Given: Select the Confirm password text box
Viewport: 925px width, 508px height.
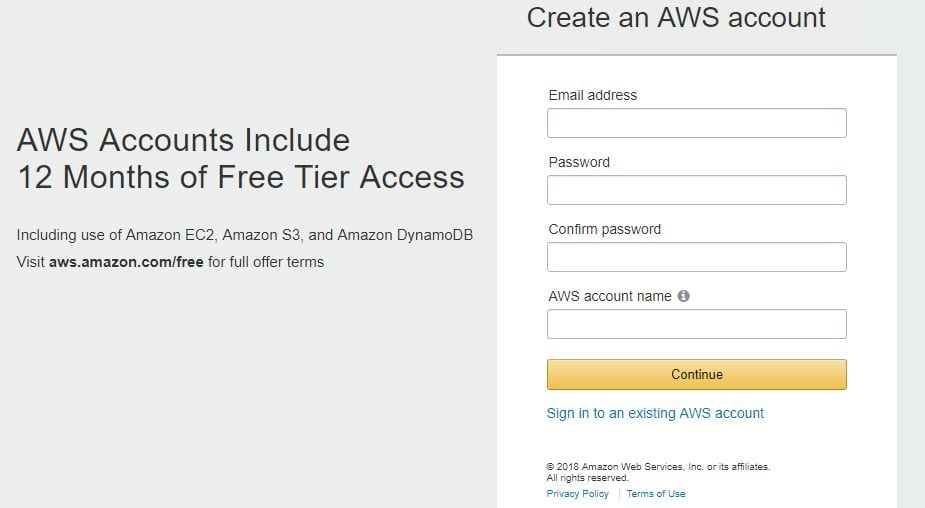Looking at the screenshot, I should (x=697, y=257).
